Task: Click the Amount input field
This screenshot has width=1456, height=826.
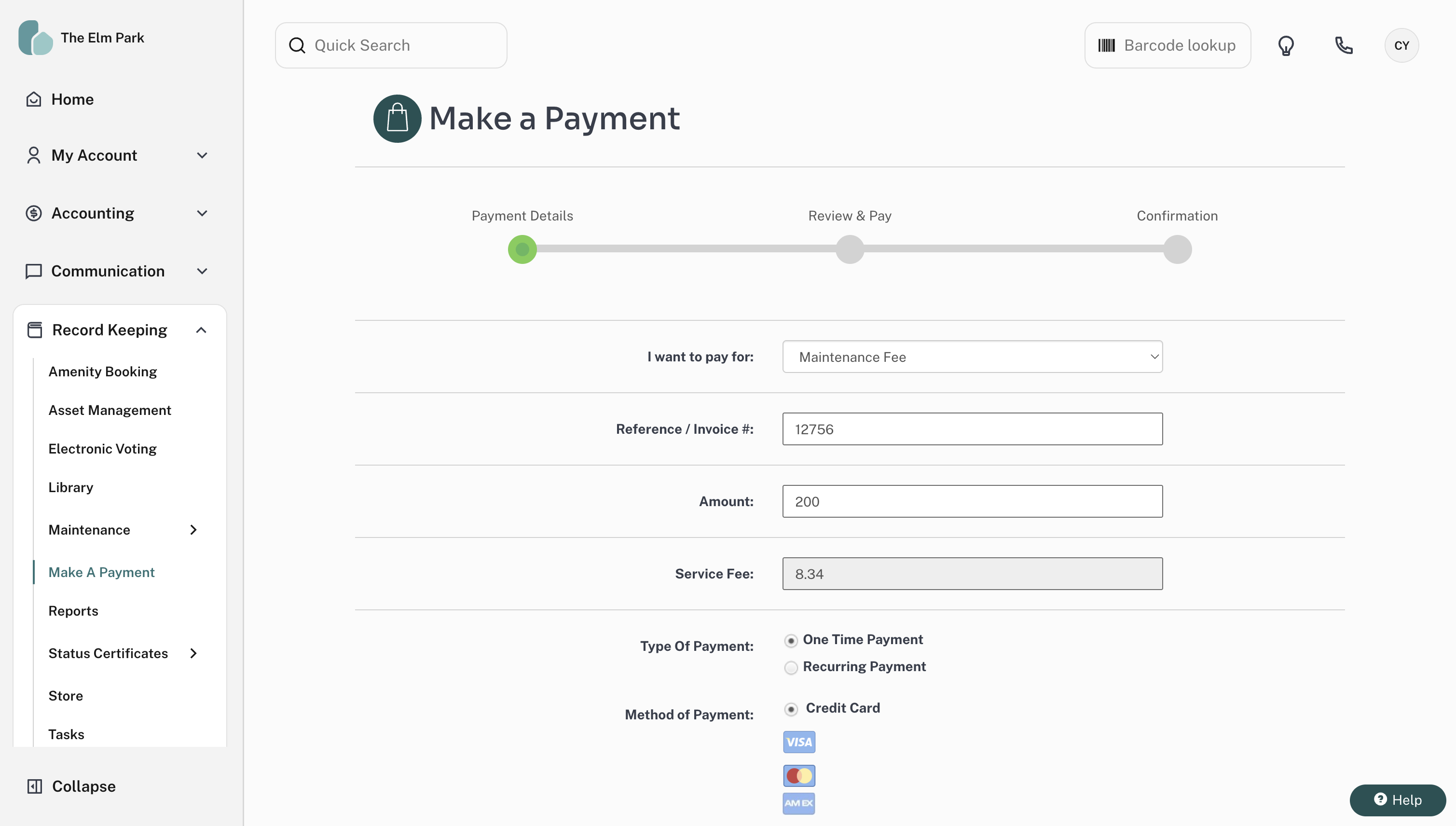Action: point(972,501)
